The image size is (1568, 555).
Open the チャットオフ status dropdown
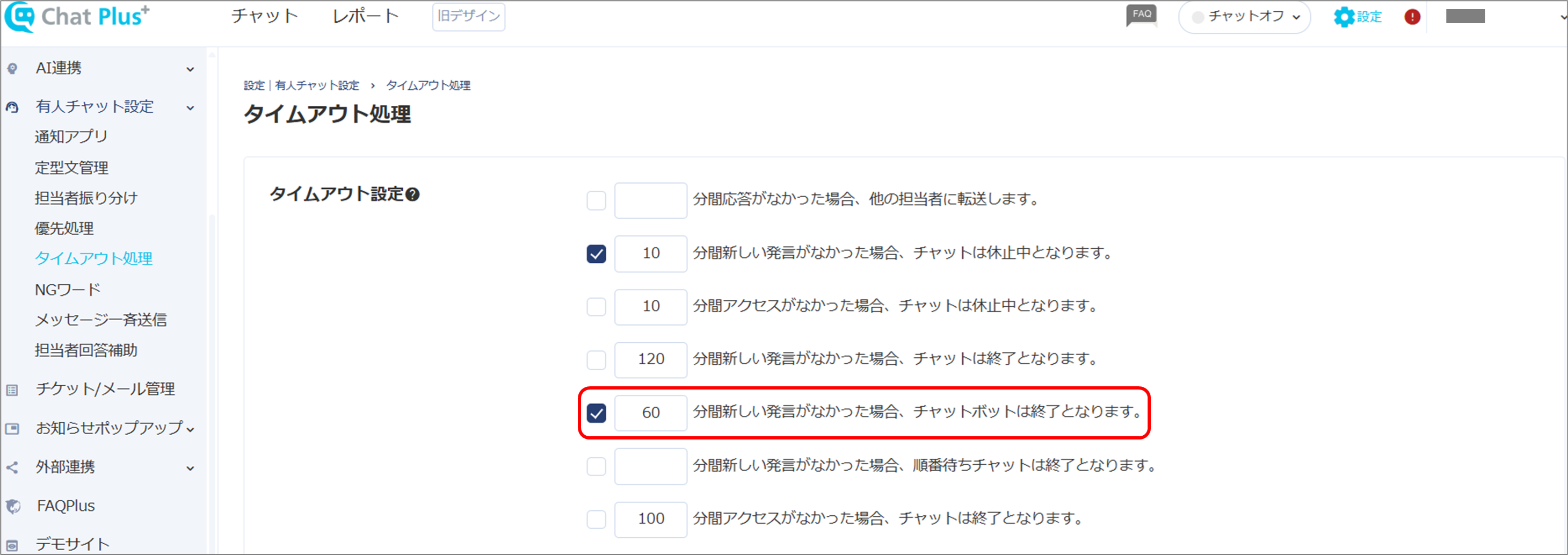(x=1244, y=17)
